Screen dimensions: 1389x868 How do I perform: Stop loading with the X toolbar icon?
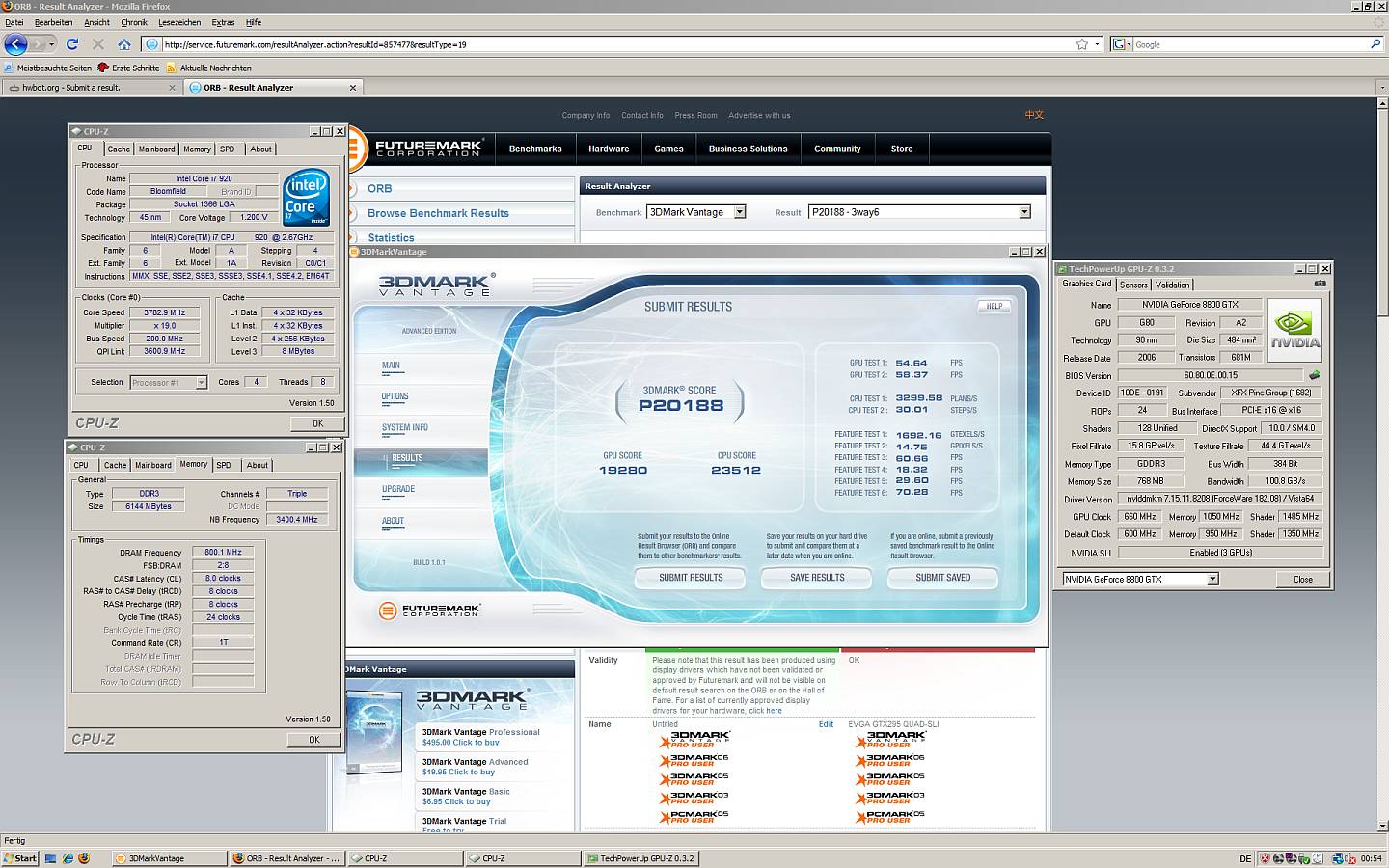pyautogui.click(x=97, y=44)
